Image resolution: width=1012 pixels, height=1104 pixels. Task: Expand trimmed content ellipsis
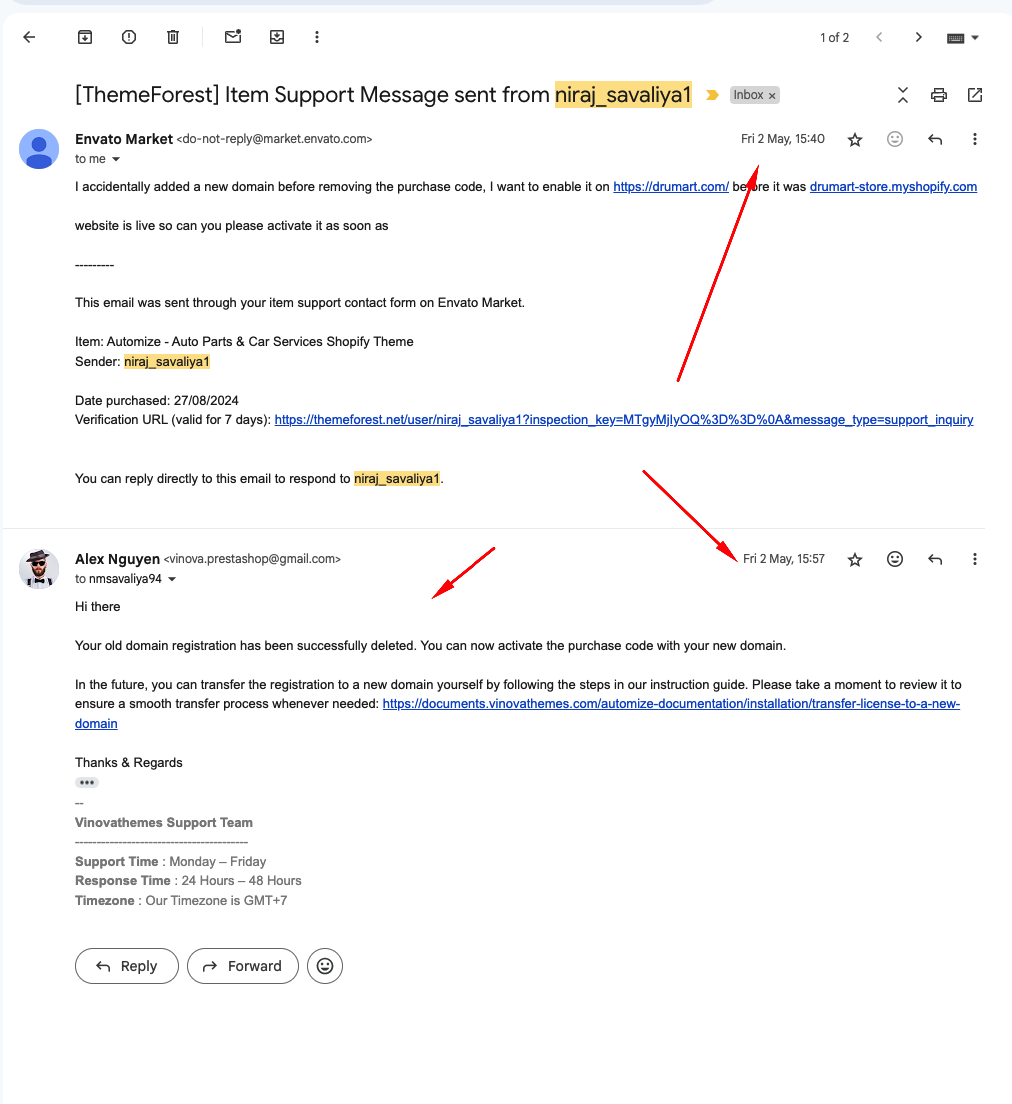tap(87, 783)
